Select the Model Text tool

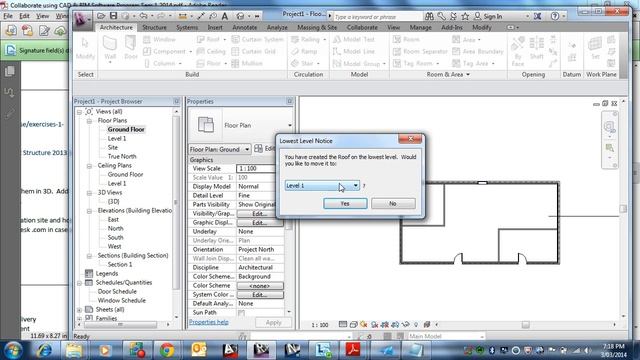354,40
